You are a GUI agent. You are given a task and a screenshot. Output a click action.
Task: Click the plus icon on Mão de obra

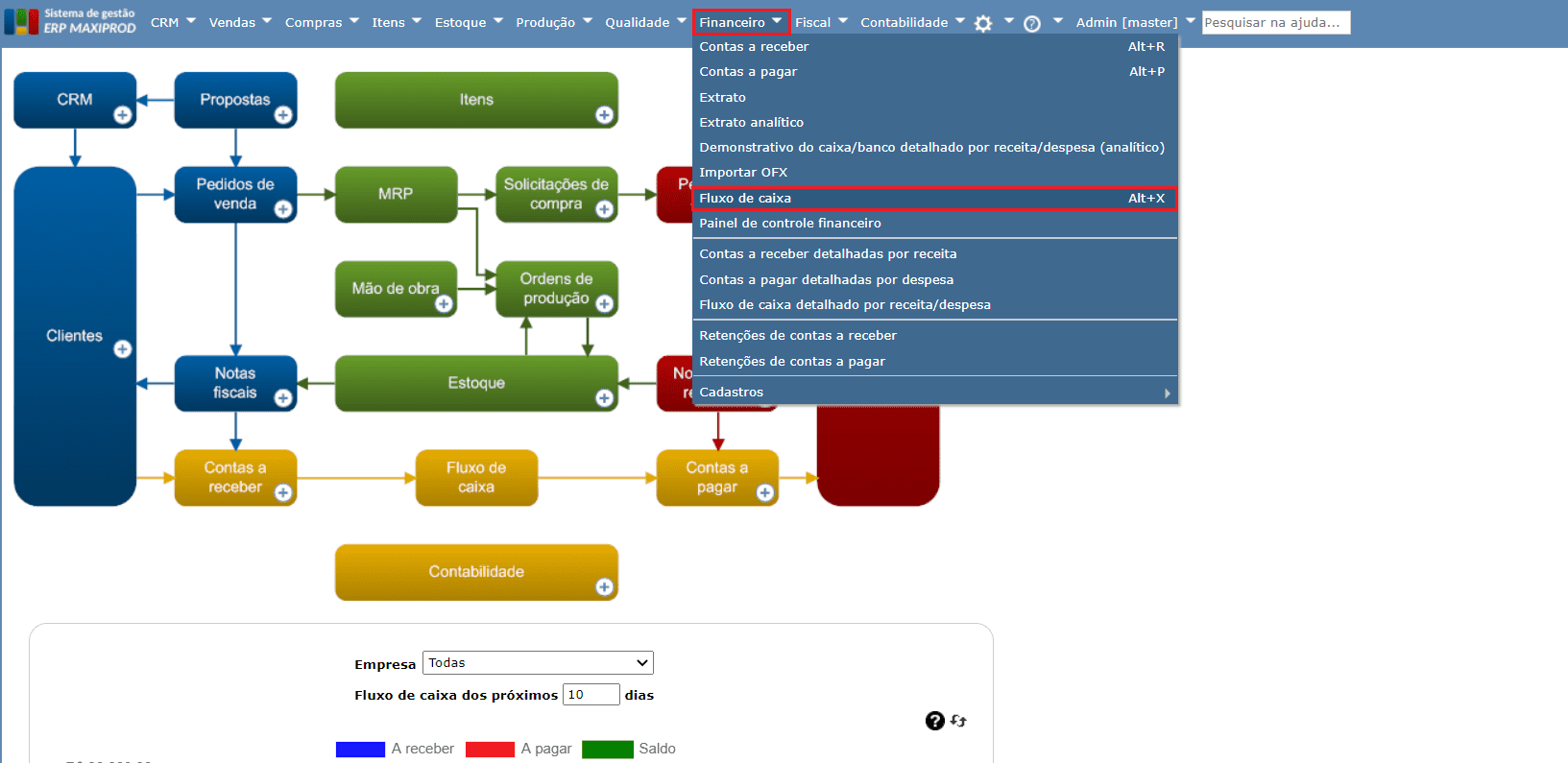click(x=444, y=304)
